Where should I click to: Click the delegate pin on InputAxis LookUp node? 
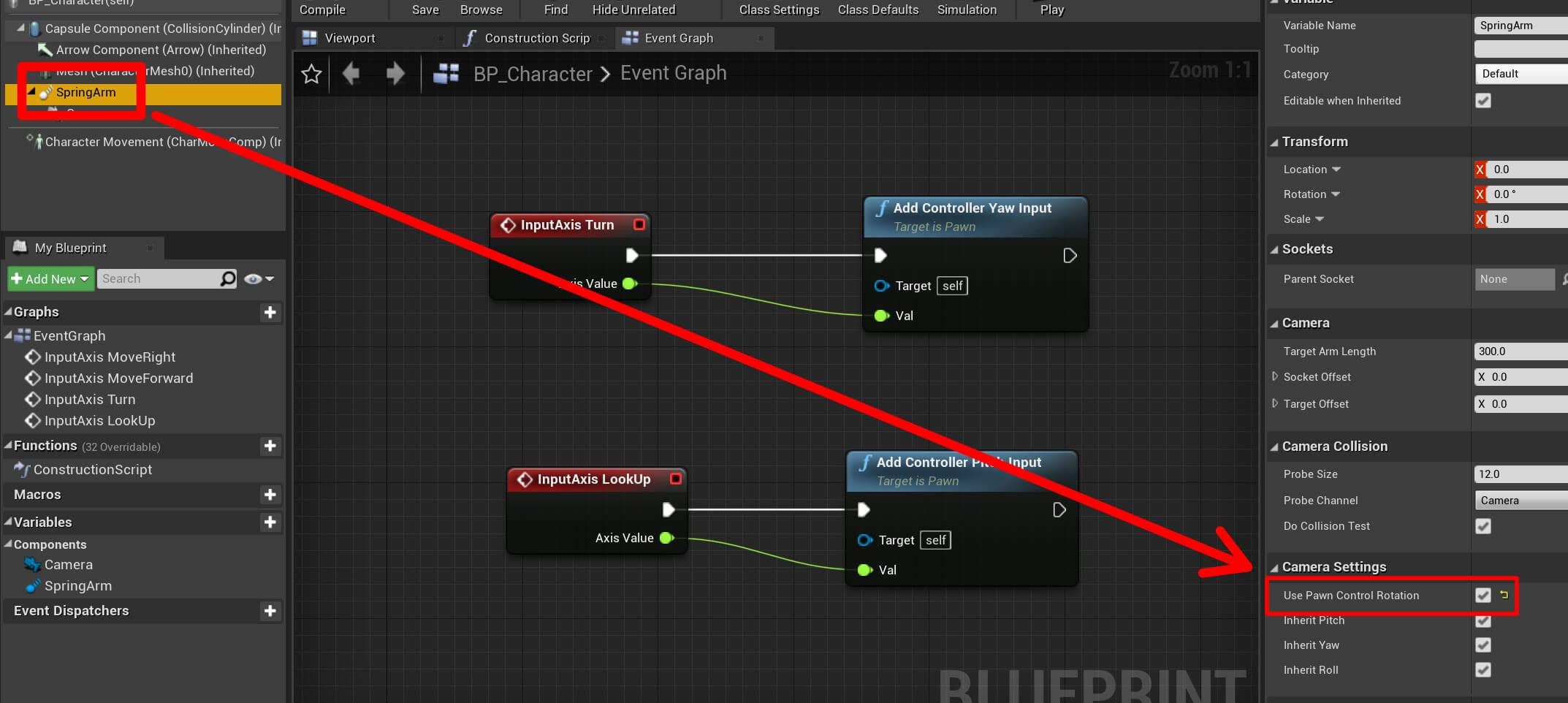coord(676,479)
